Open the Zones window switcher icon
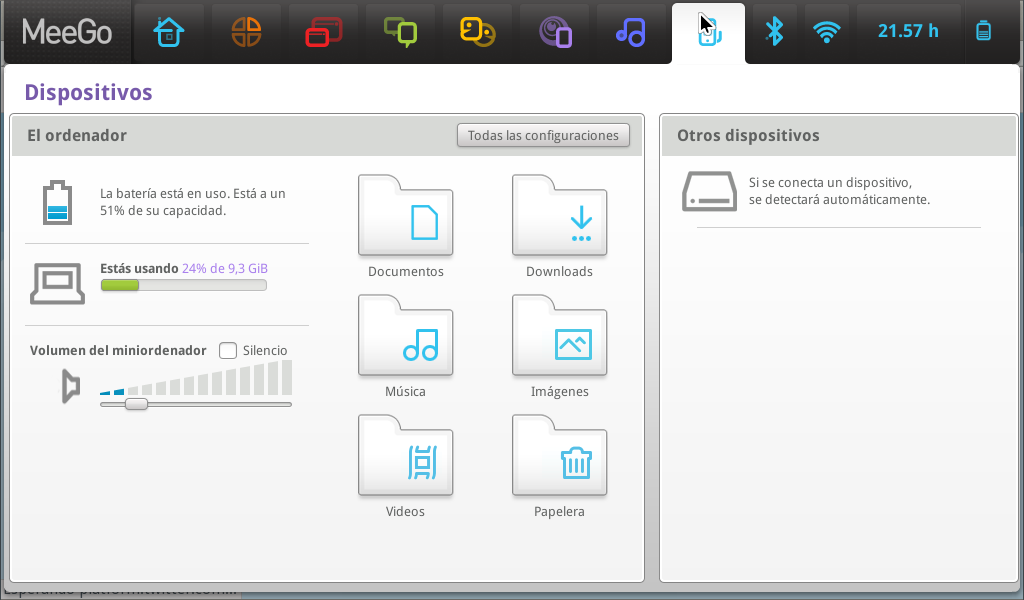 coord(323,32)
